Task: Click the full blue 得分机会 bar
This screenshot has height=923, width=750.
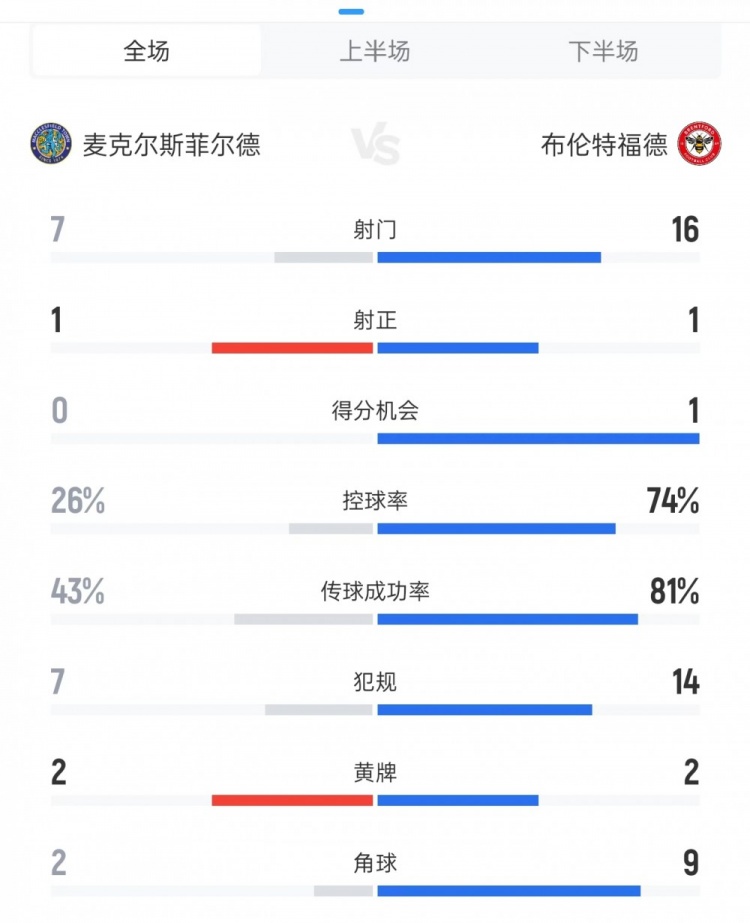Action: [x=538, y=438]
